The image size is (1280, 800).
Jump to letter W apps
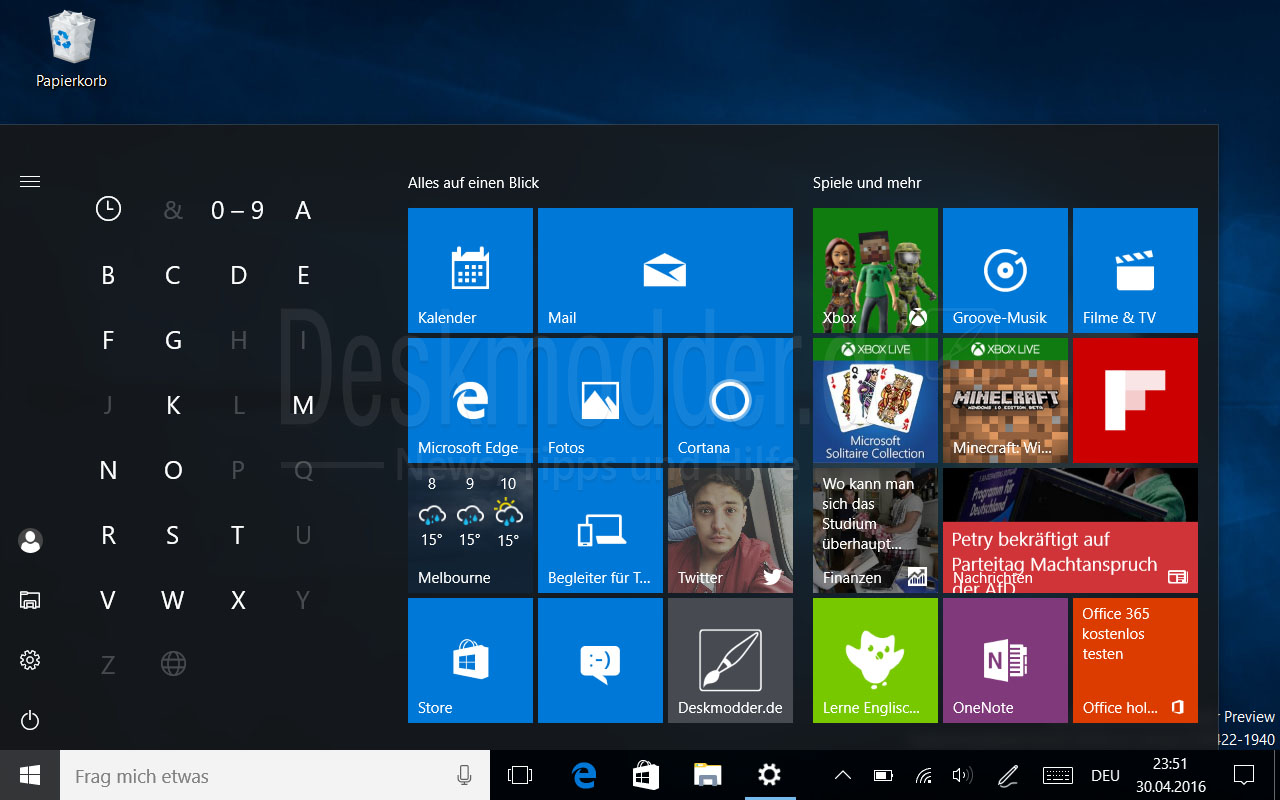click(x=173, y=600)
